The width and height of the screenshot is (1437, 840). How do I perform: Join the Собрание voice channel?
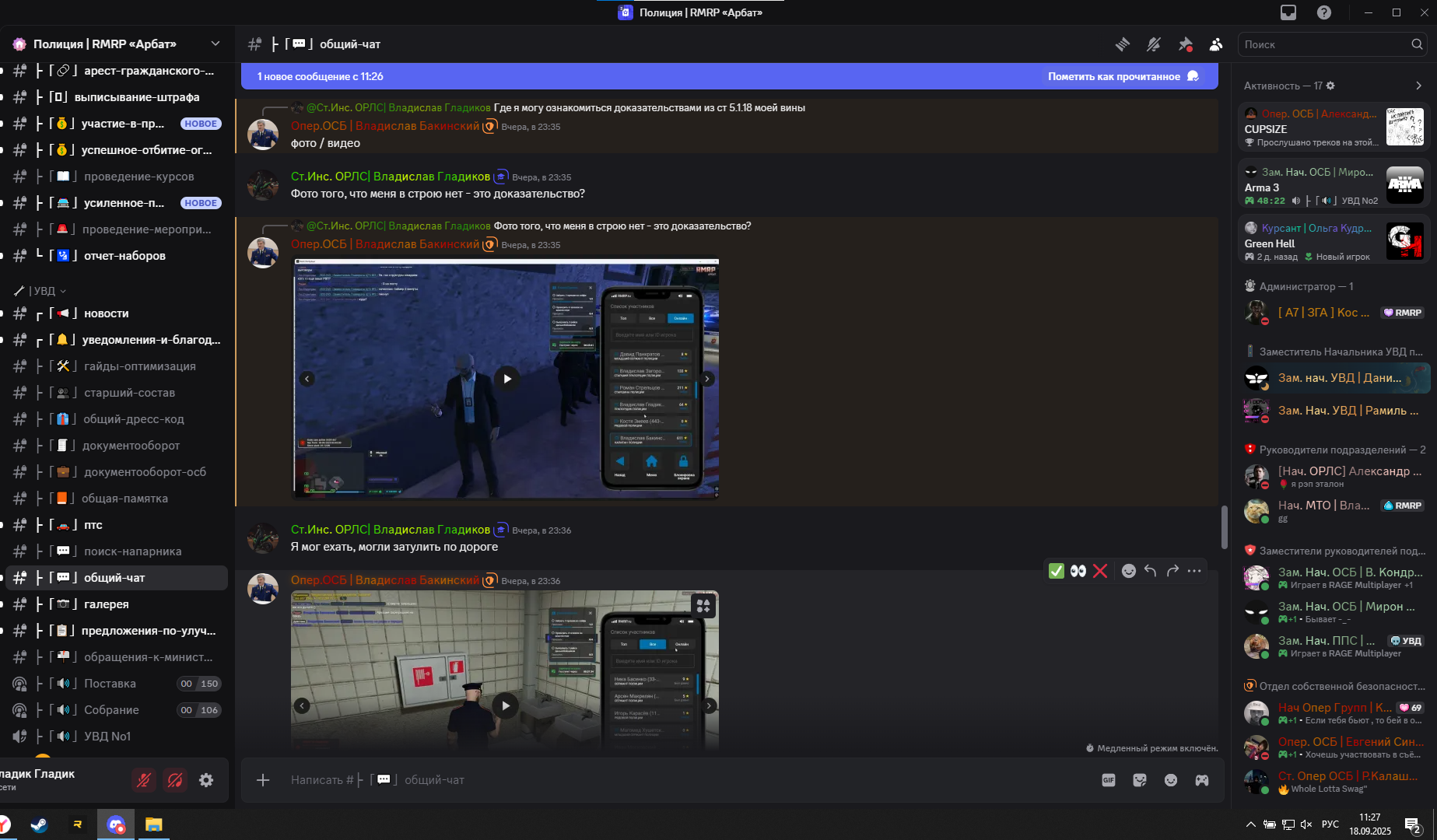pyautogui.click(x=117, y=710)
